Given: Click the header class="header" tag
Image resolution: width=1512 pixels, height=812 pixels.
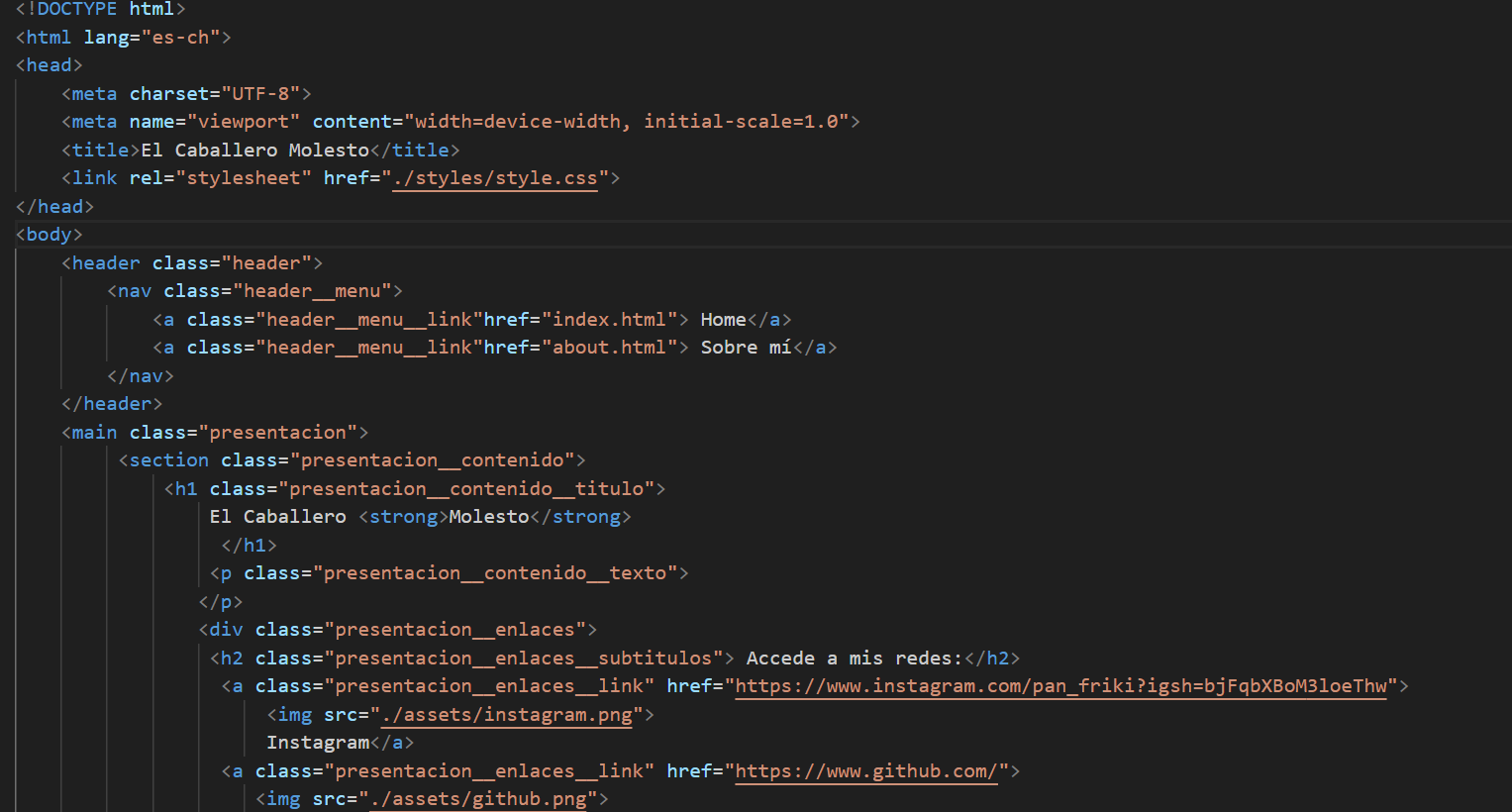Looking at the screenshot, I should coord(192,263).
